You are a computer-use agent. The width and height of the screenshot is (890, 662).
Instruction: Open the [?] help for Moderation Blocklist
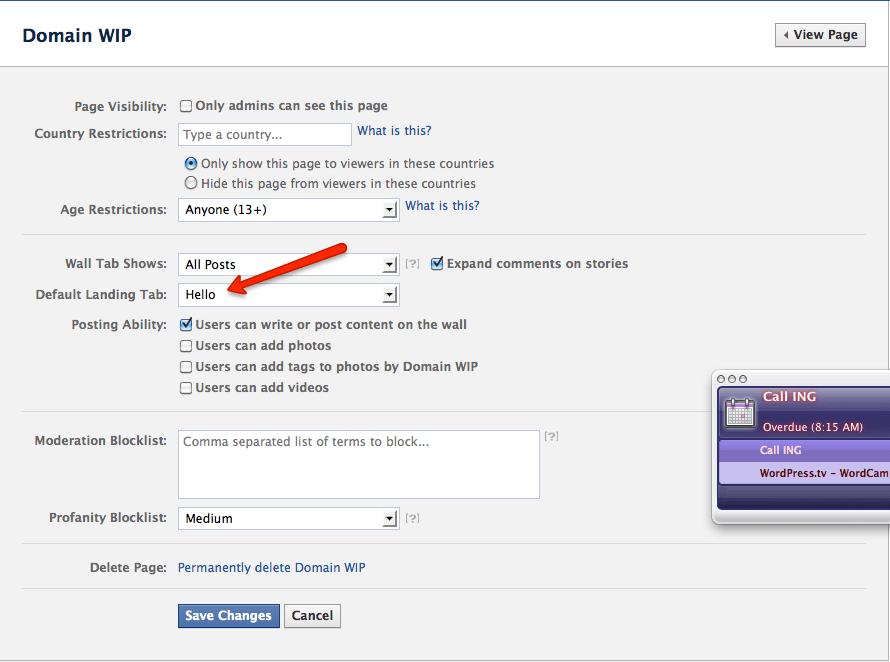click(x=551, y=435)
